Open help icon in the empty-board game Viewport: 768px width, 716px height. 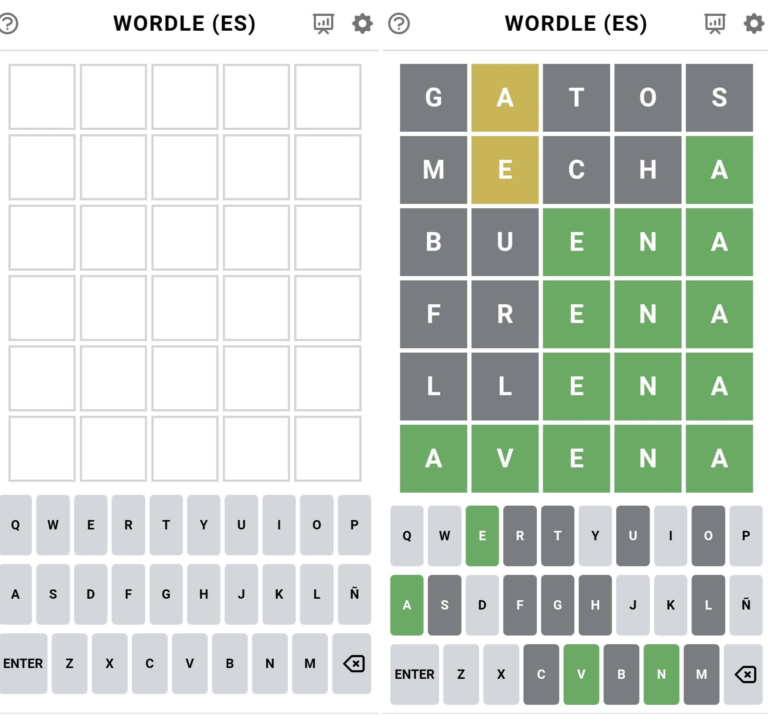(8, 24)
